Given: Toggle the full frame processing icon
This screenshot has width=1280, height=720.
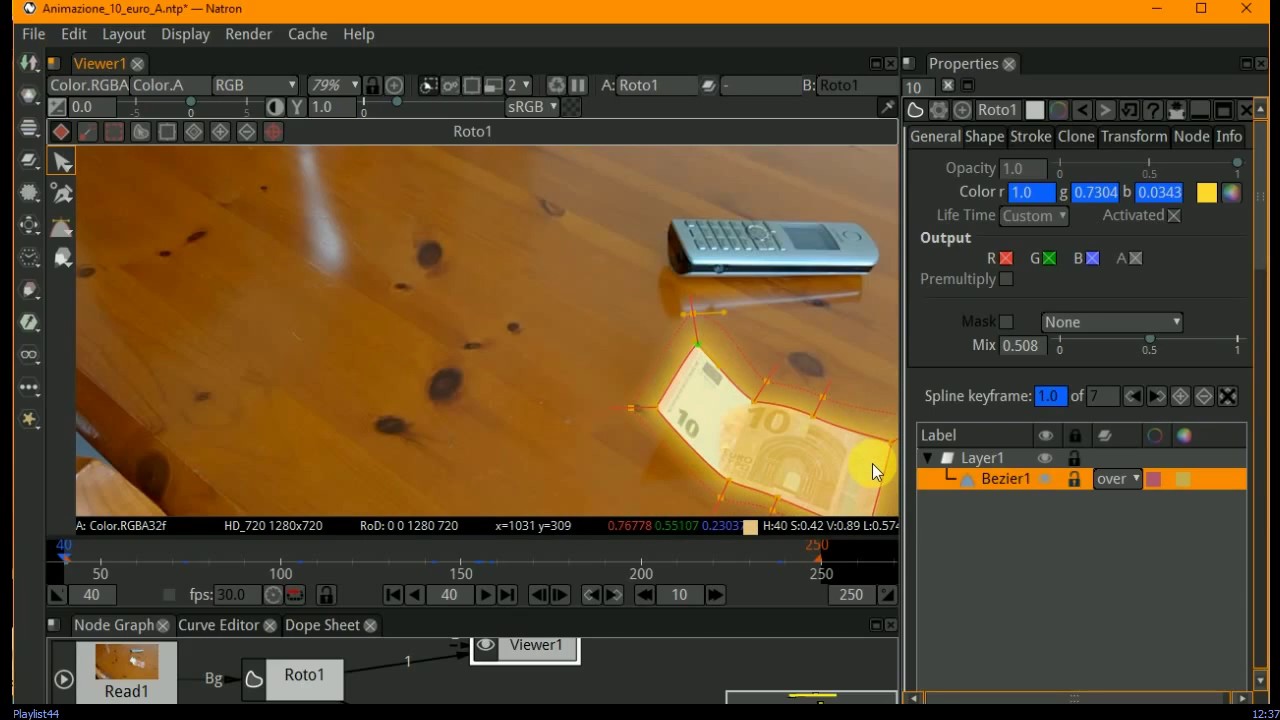Looking at the screenshot, I should pyautogui.click(x=450, y=85).
